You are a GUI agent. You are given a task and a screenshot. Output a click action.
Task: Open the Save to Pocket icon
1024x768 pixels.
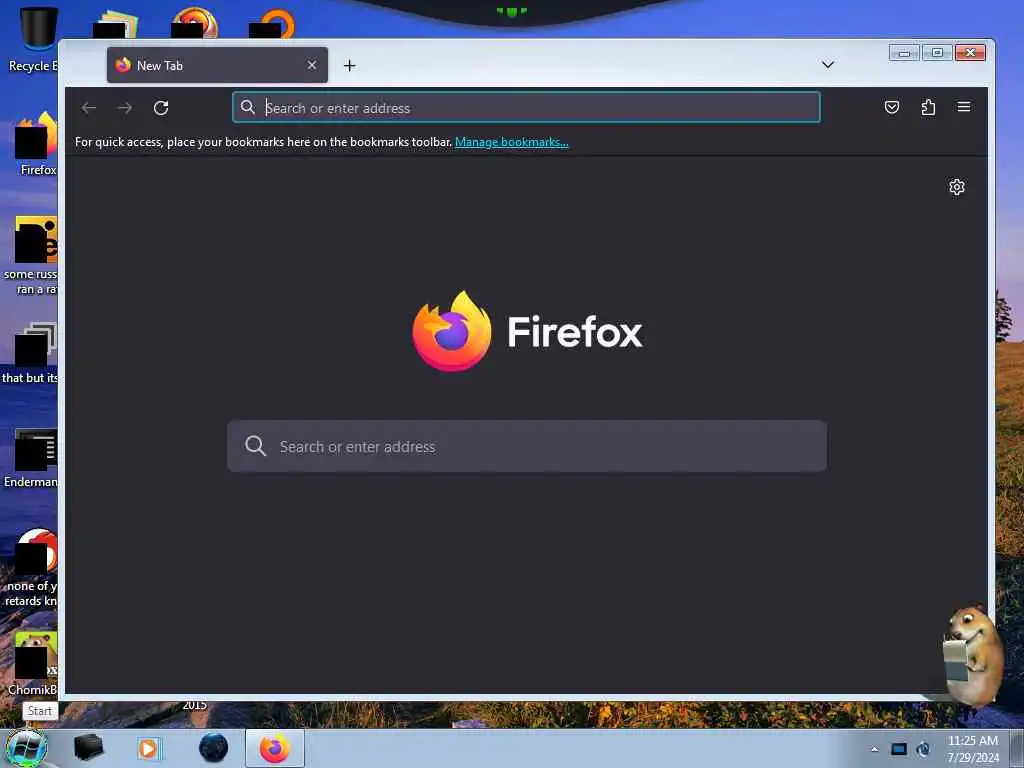891,107
